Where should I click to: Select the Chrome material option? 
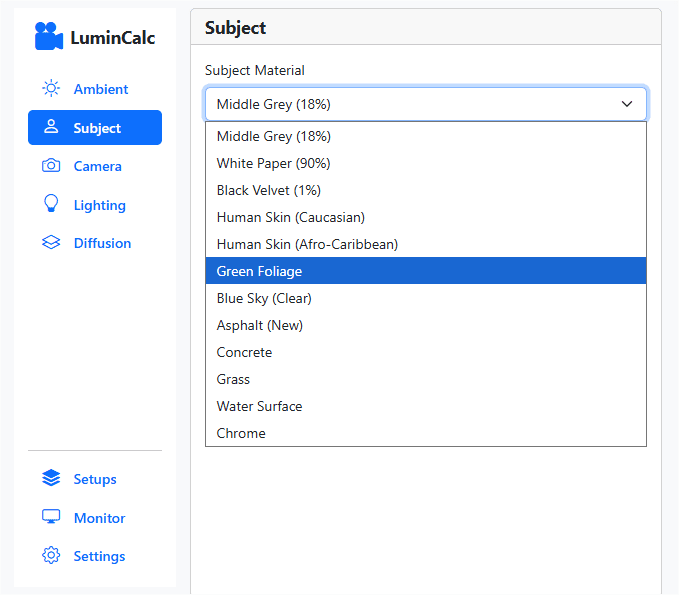(426, 433)
